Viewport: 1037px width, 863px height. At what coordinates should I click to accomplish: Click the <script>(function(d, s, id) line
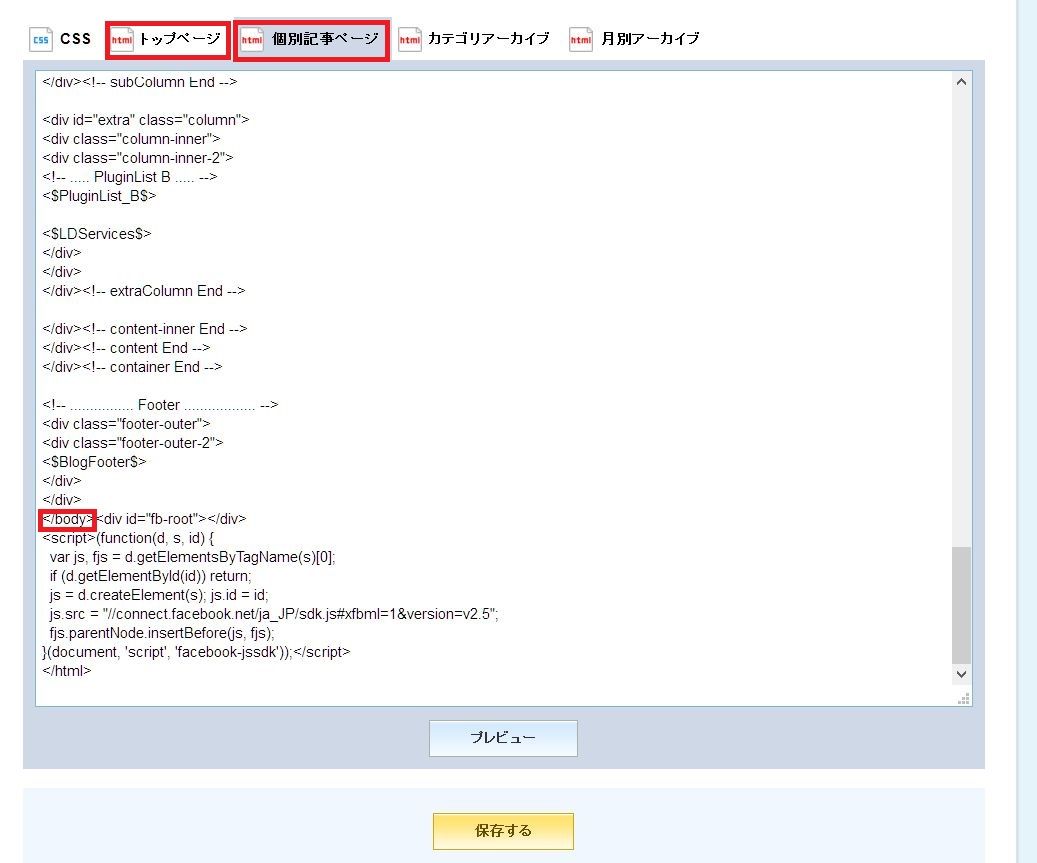[x=128, y=538]
